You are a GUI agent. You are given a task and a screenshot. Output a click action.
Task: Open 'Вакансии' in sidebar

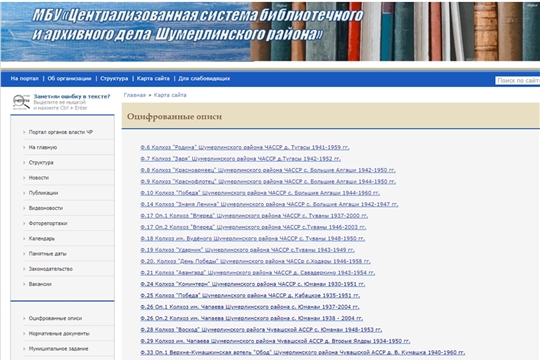coord(40,284)
